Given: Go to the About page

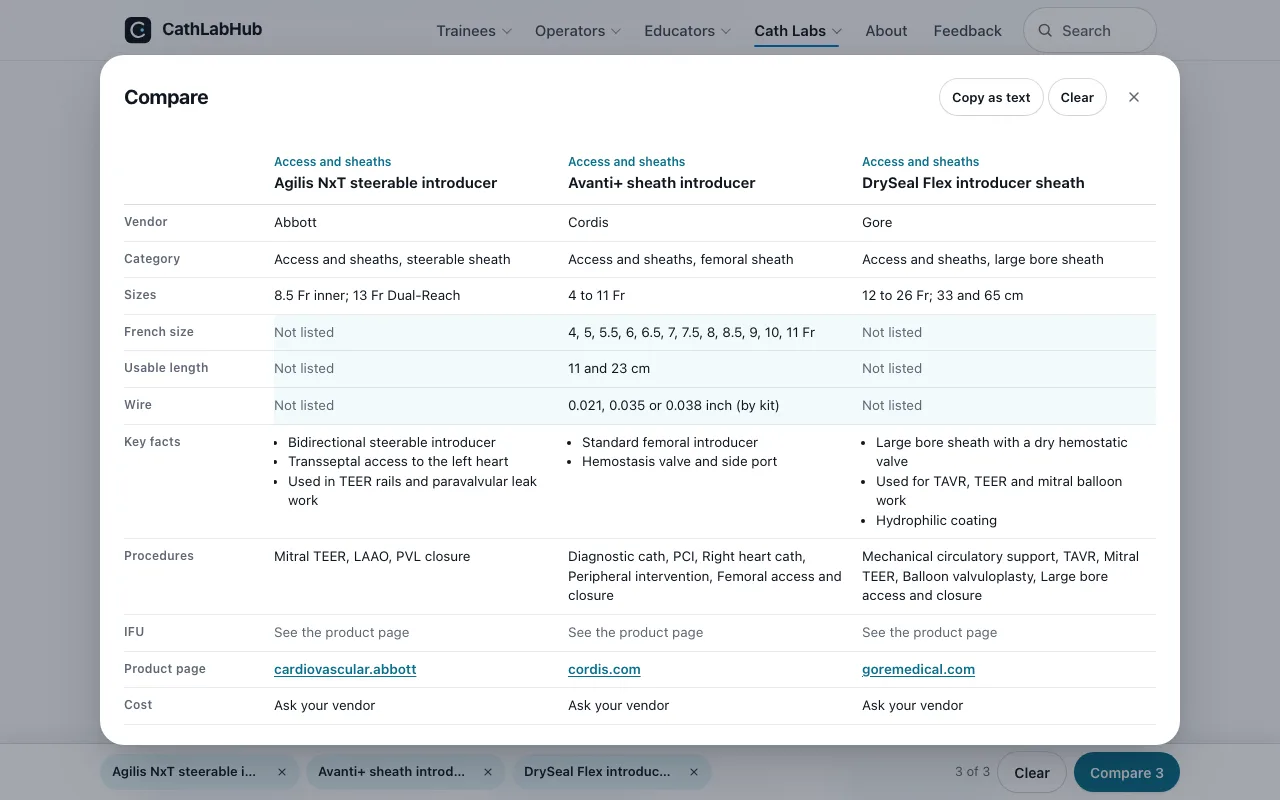Looking at the screenshot, I should 886,31.
